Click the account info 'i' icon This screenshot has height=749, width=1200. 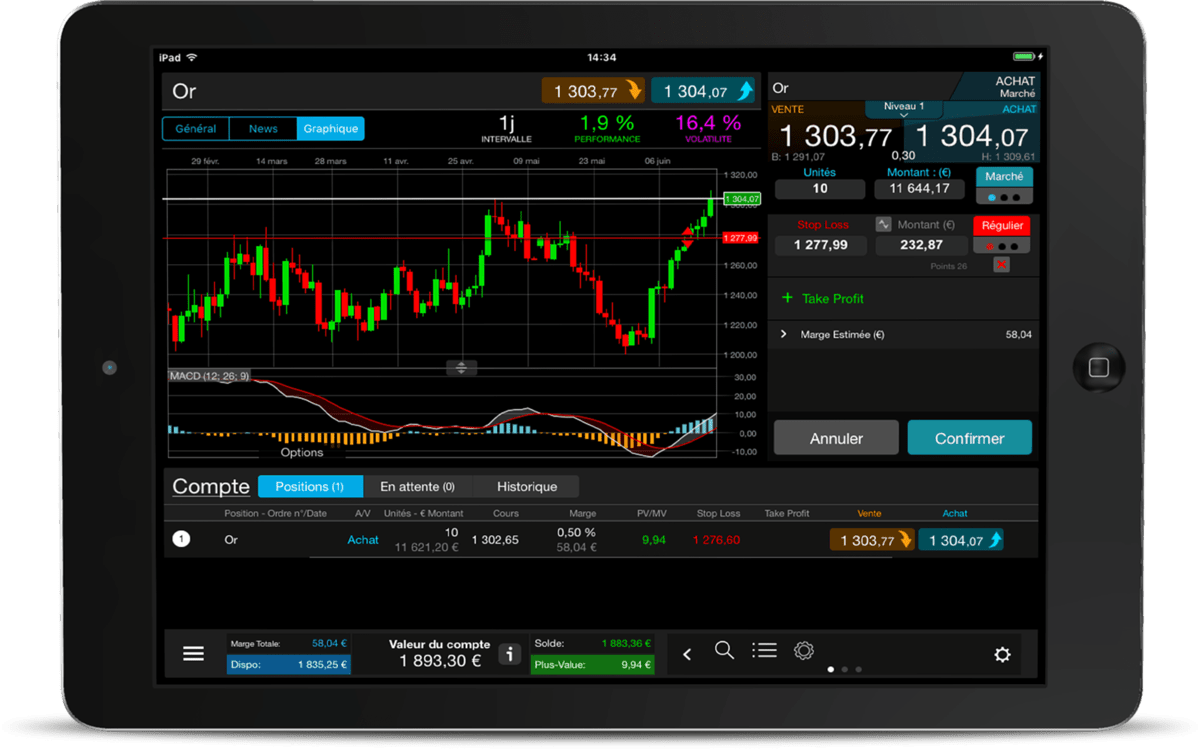(510, 653)
